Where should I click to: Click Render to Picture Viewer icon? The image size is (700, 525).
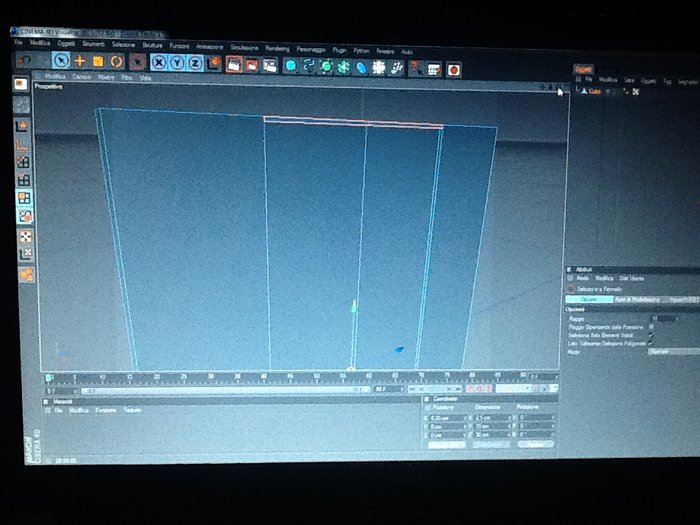click(252, 65)
